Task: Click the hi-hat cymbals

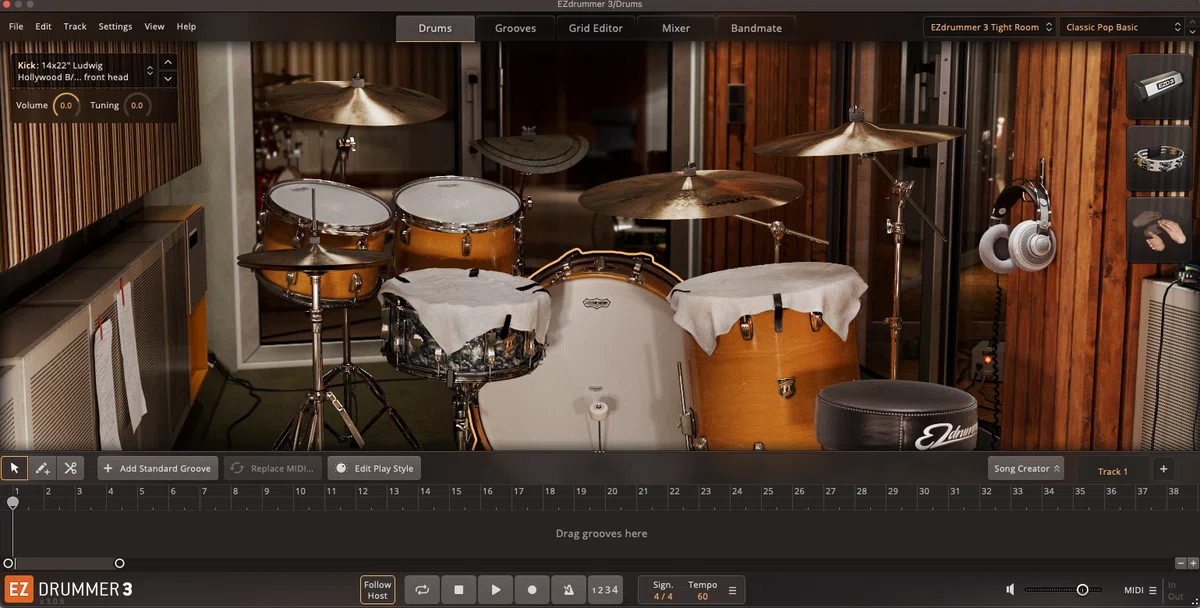Action: [313, 257]
